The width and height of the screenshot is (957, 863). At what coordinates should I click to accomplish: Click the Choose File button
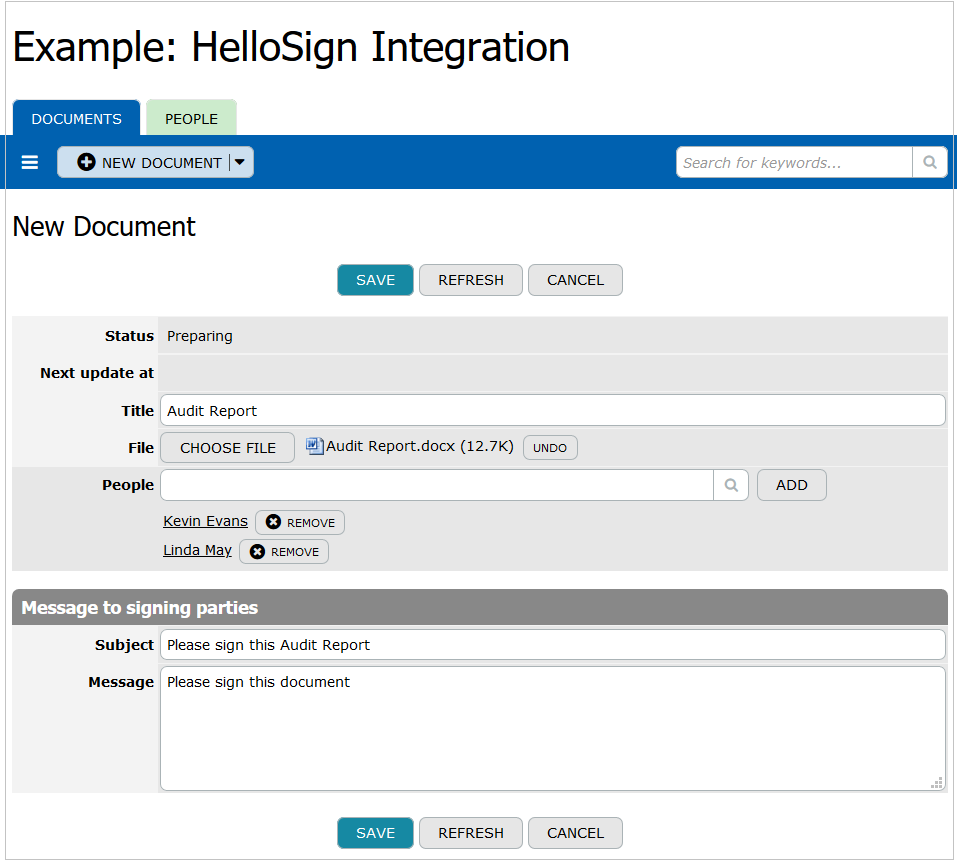pyautogui.click(x=227, y=448)
